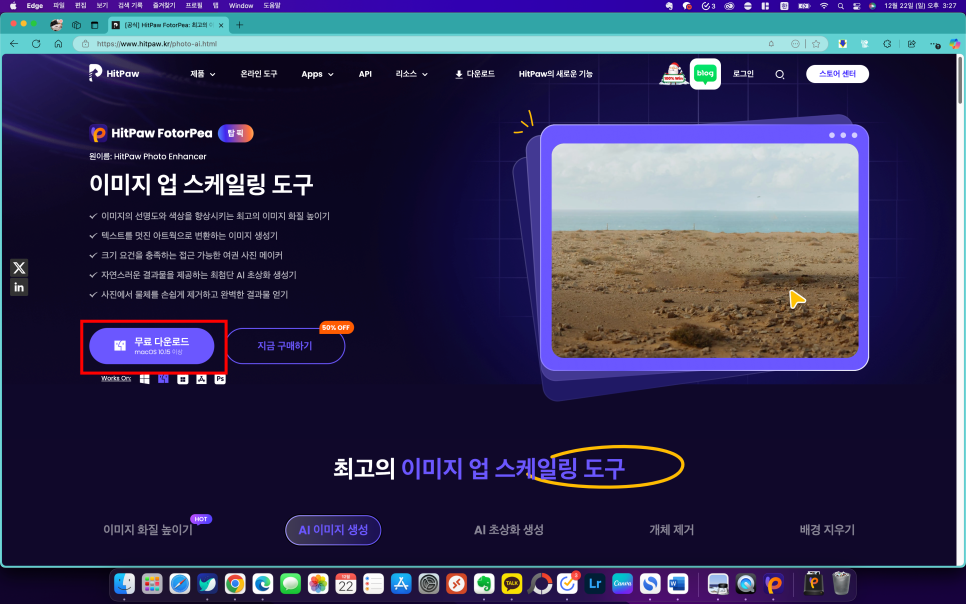Expand the 제품 dropdown menu
Image resolution: width=966 pixels, height=604 pixels.
pyautogui.click(x=203, y=74)
